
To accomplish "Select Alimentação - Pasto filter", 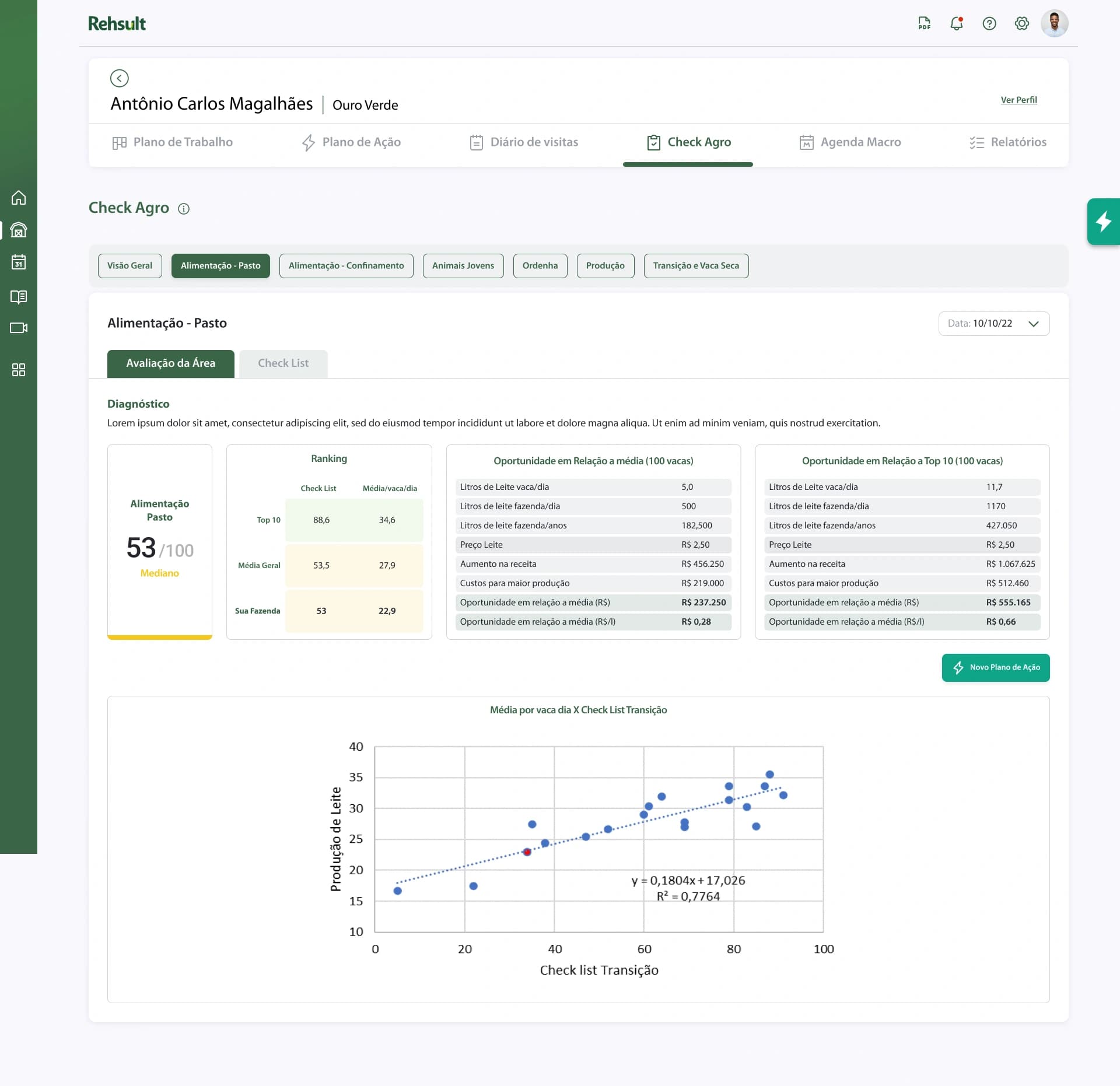I will point(220,266).
